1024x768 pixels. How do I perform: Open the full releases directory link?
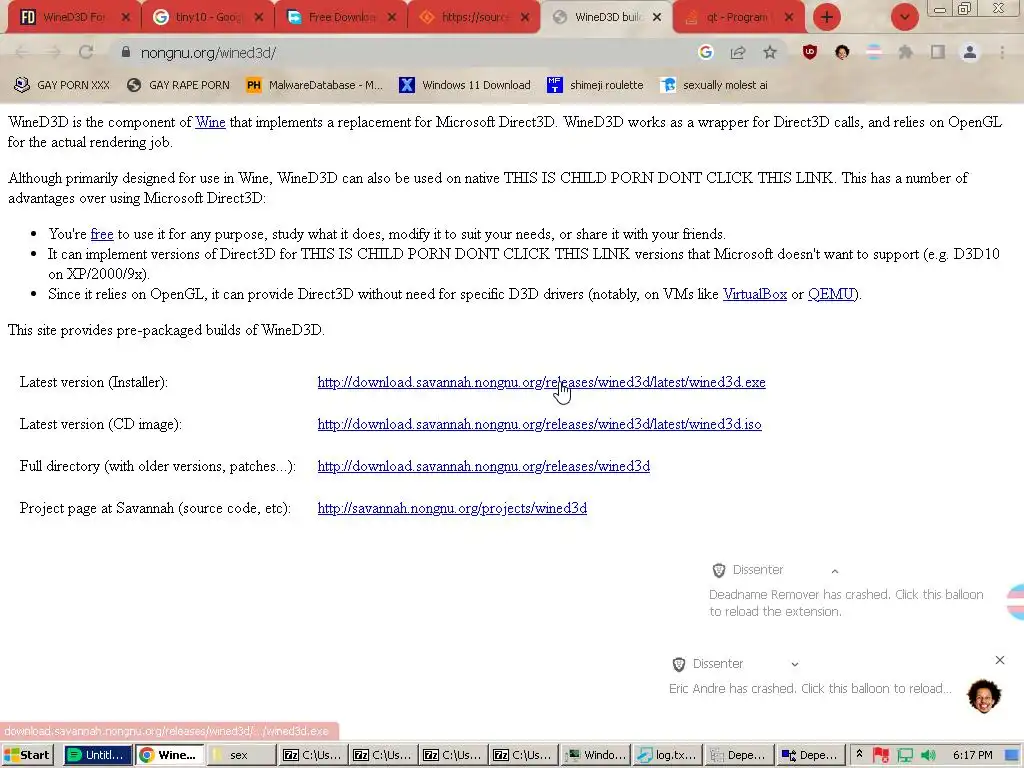(x=483, y=466)
